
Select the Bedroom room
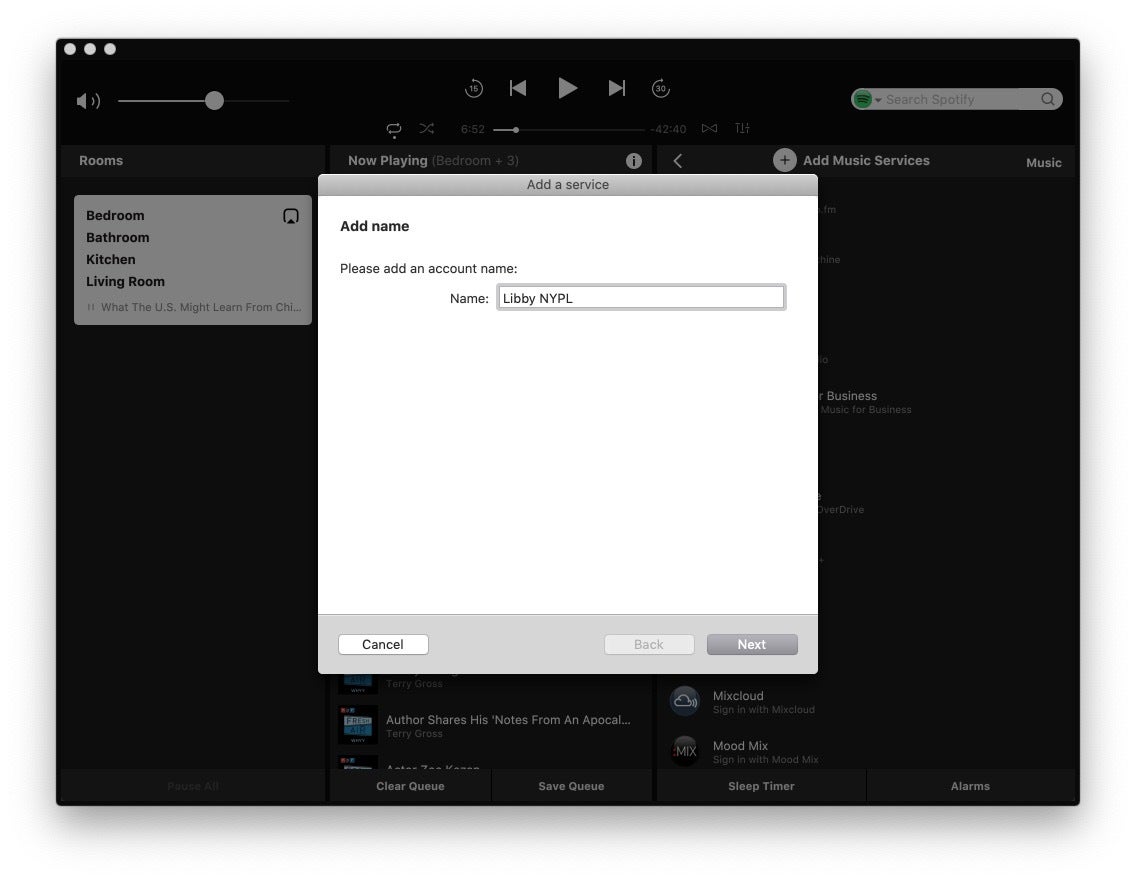[115, 216]
